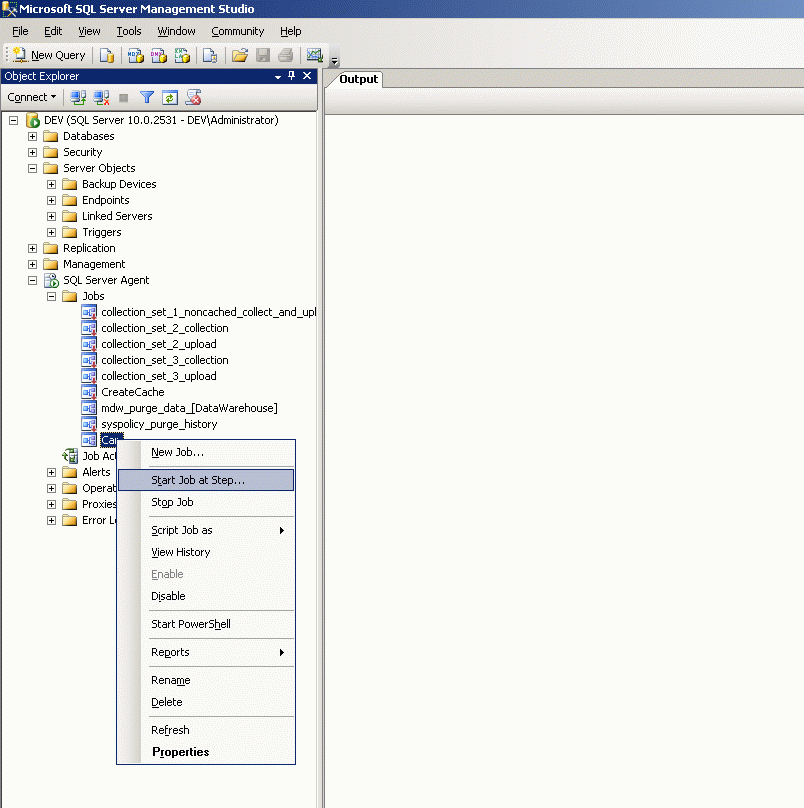Click the Stop icon in Object Explorer
Image resolution: width=804 pixels, height=808 pixels.
pyautogui.click(x=124, y=97)
